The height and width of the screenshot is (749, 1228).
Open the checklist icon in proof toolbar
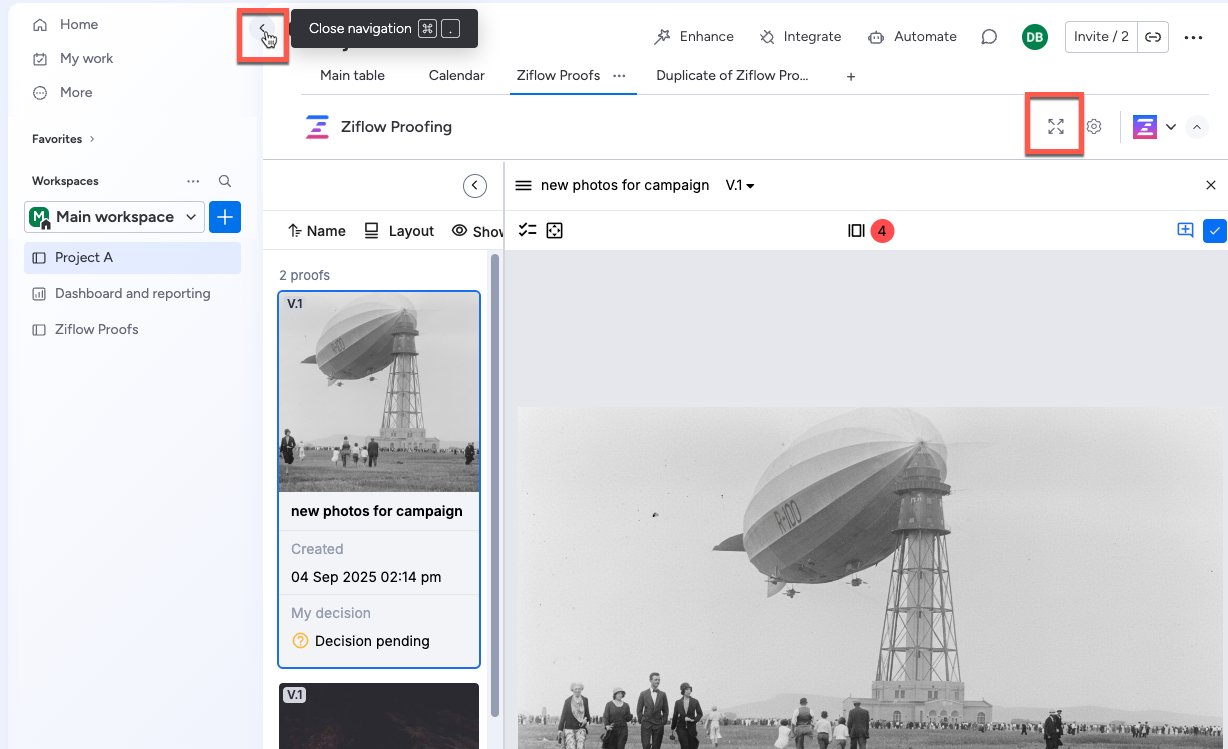528,231
